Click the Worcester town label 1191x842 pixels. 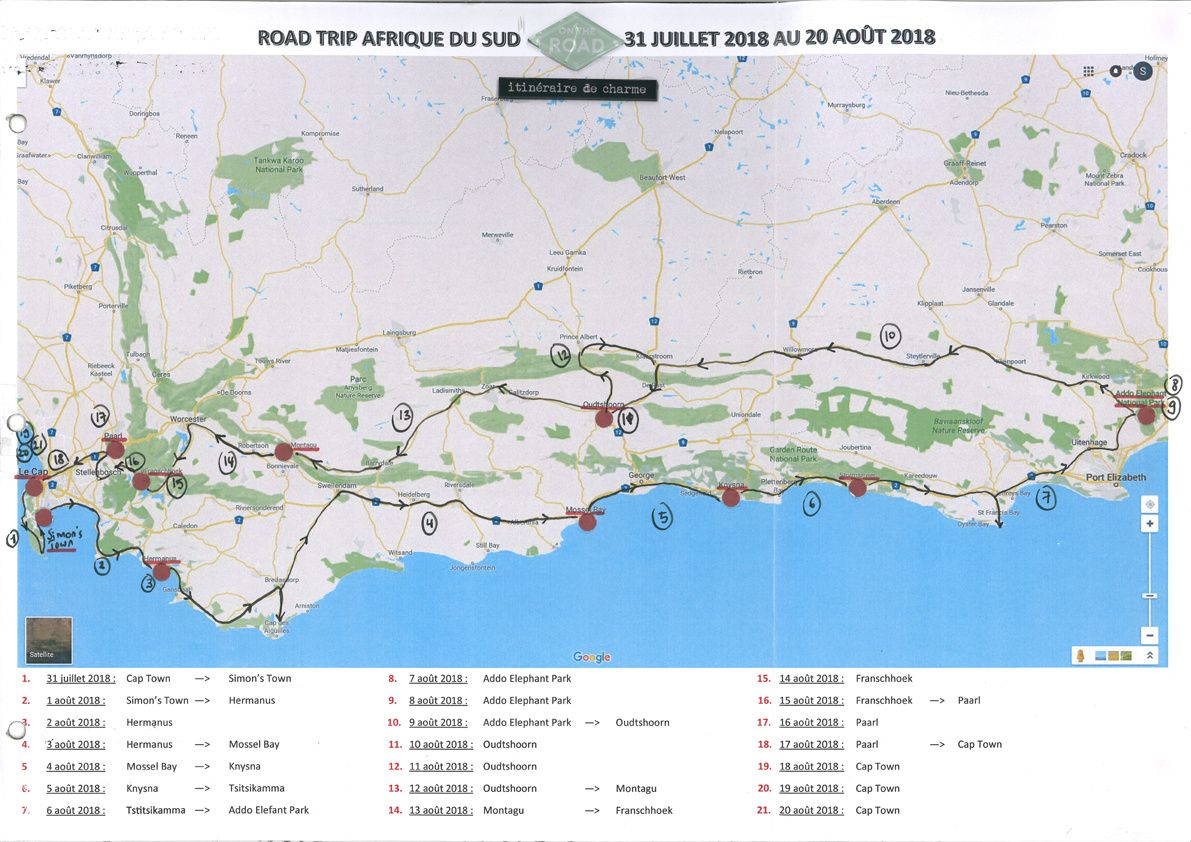point(188,419)
